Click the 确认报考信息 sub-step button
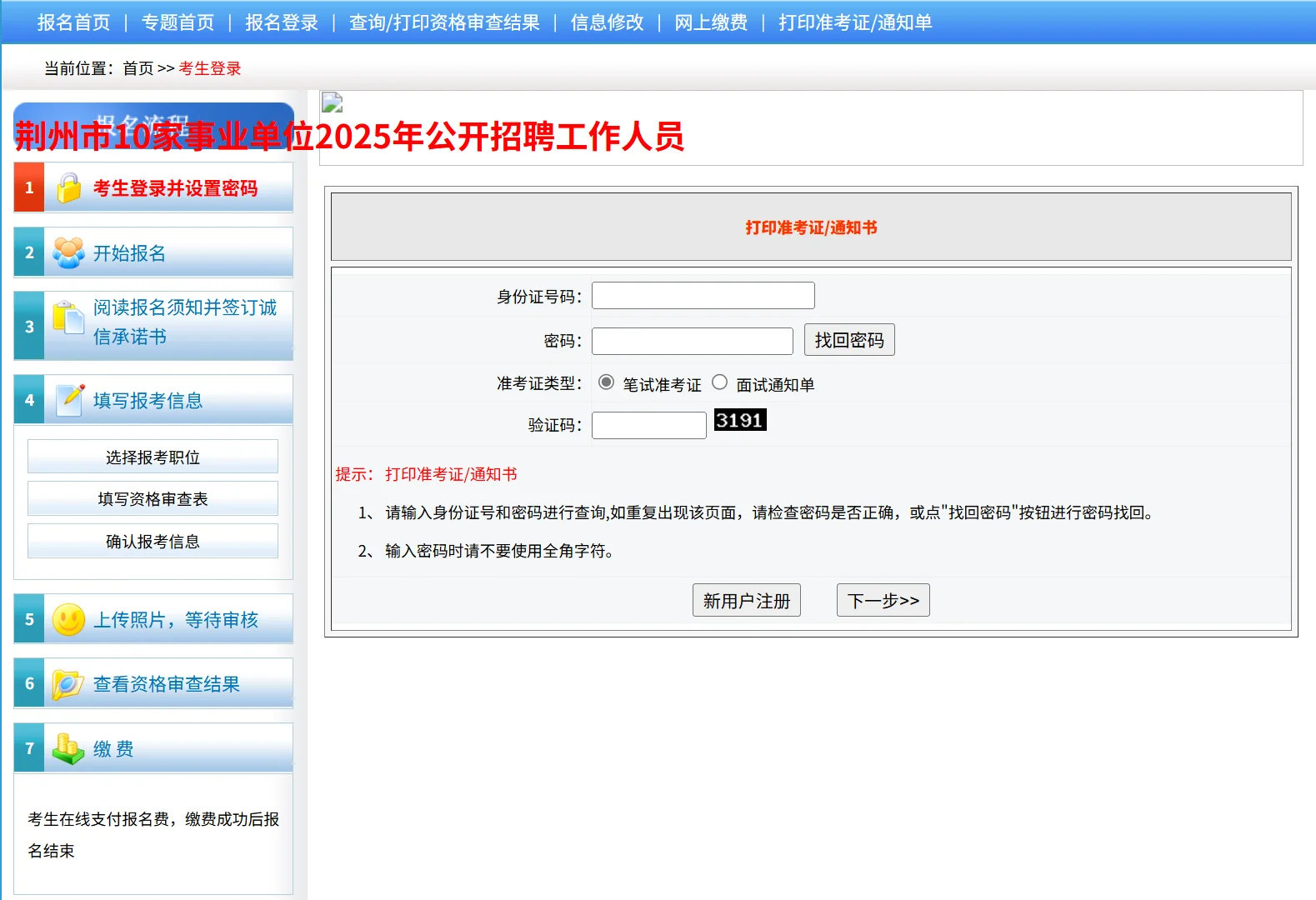This screenshot has width=1316, height=900. tap(153, 541)
